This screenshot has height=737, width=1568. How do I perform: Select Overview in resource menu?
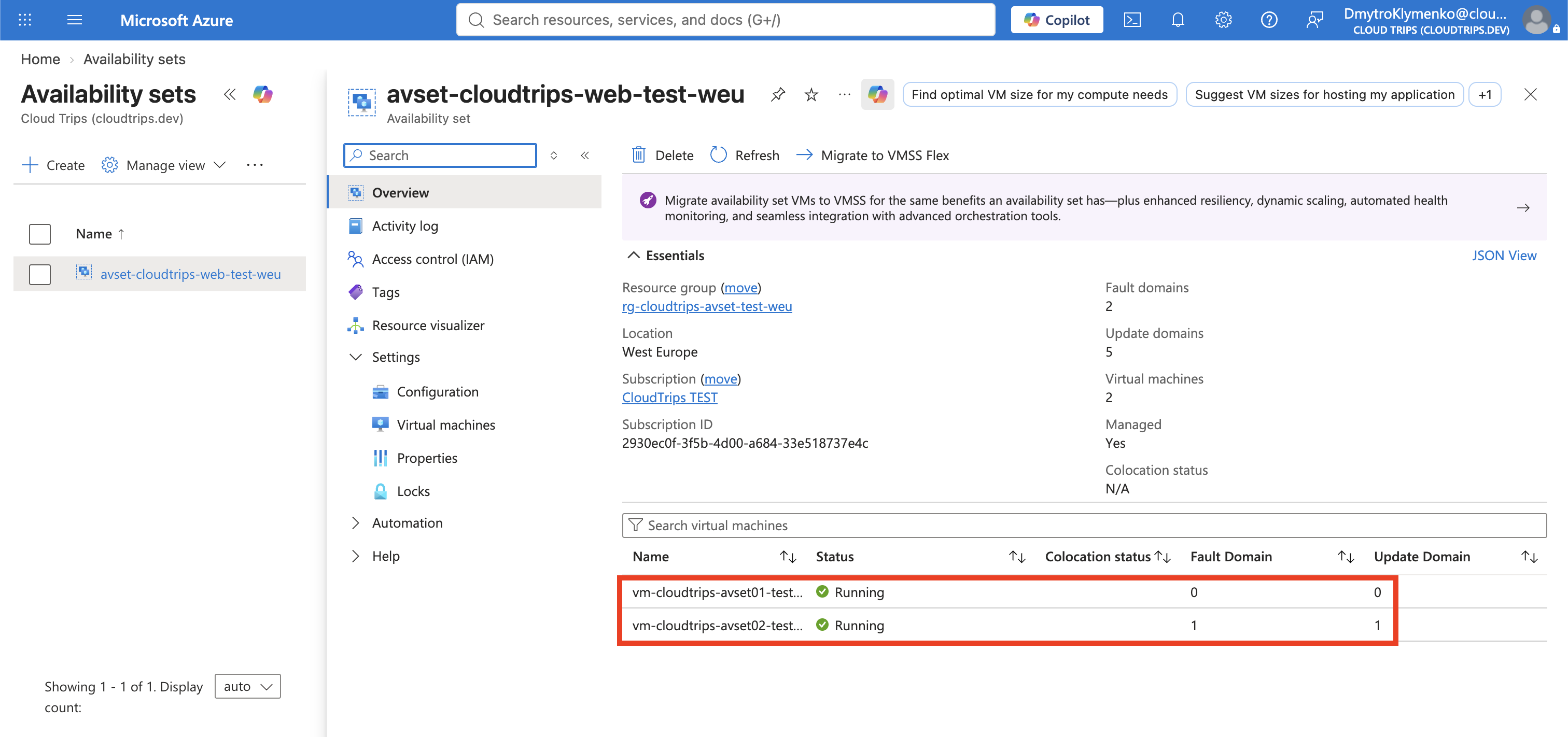click(465, 192)
